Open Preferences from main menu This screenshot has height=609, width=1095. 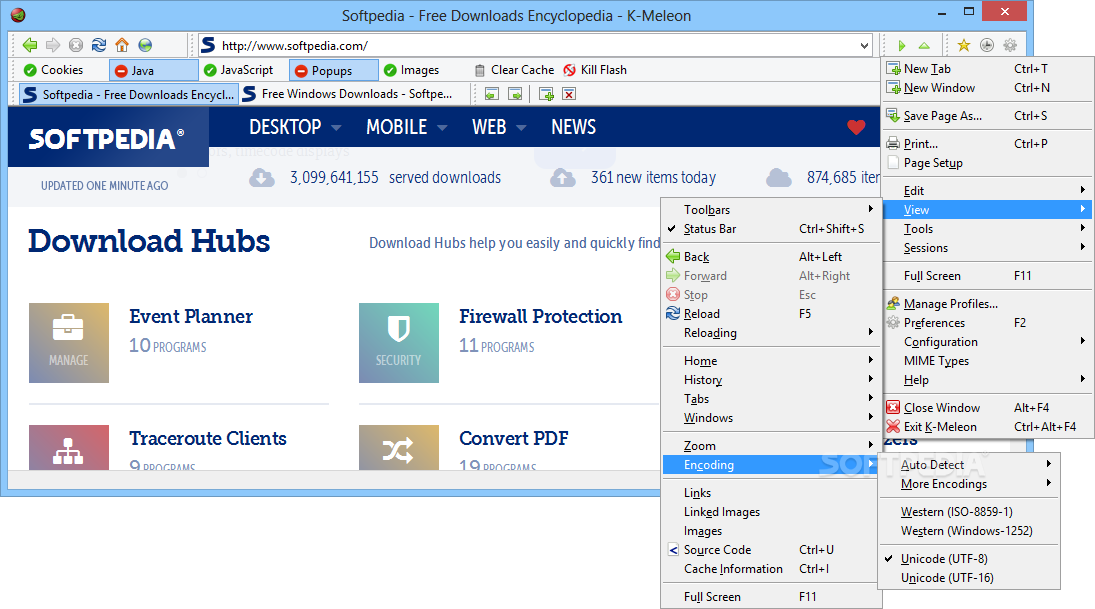987,323
